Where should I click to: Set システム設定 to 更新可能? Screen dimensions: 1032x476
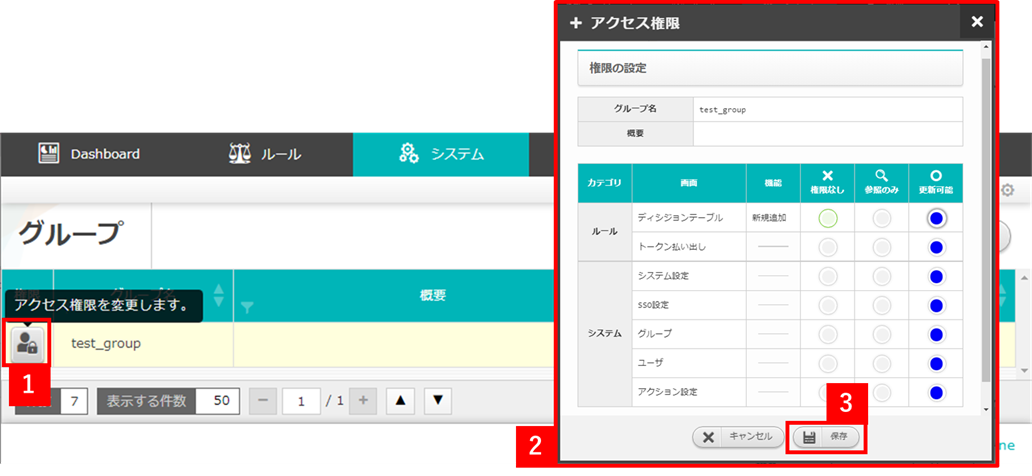tap(937, 277)
